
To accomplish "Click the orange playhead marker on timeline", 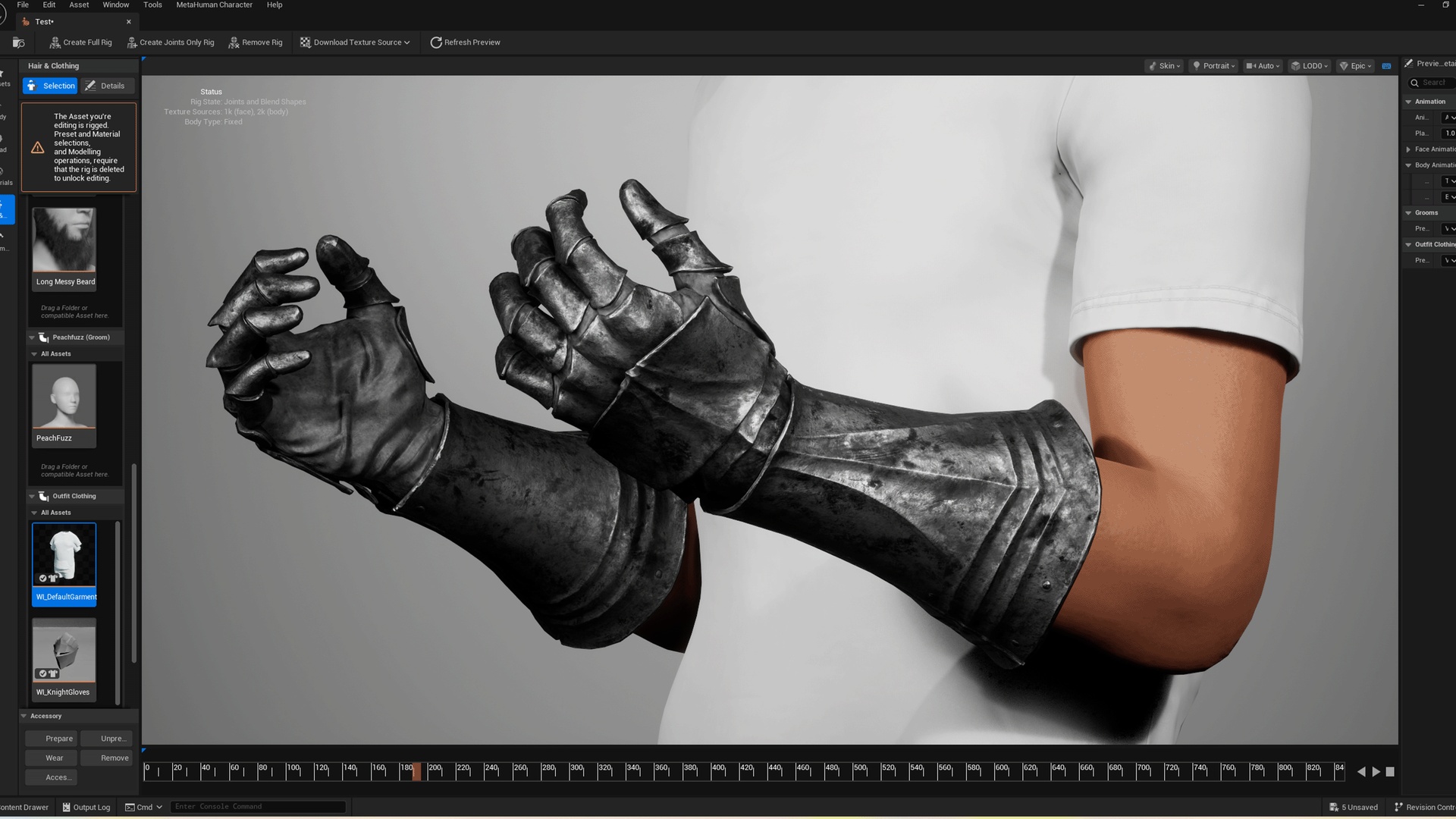I will pyautogui.click(x=416, y=771).
